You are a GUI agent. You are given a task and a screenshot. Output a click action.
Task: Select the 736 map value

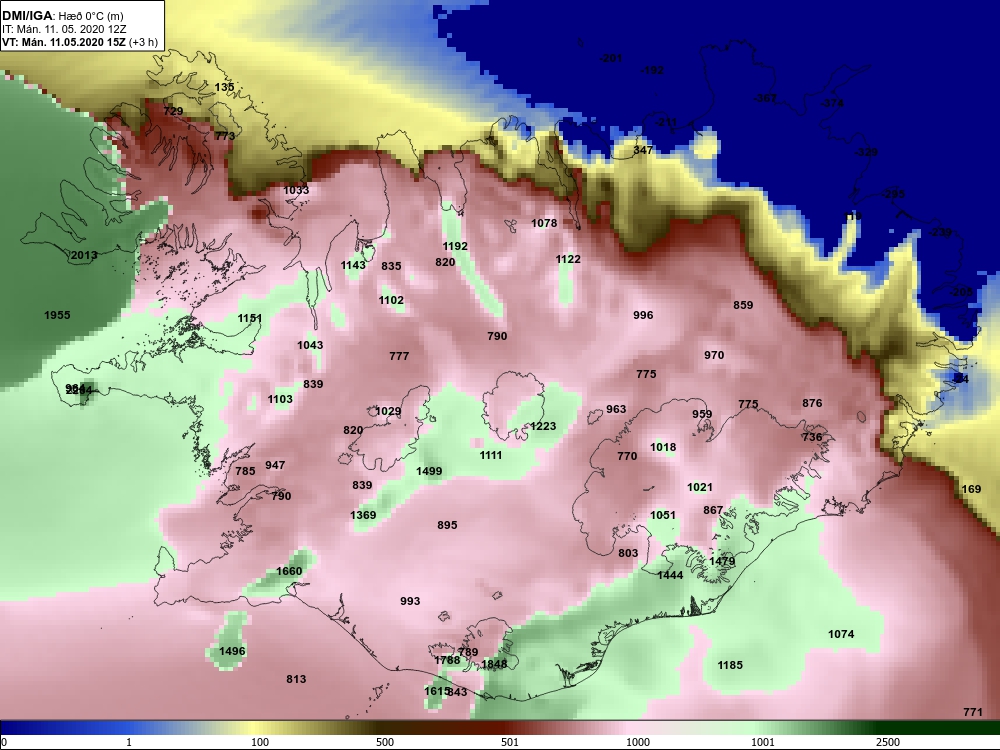point(812,437)
